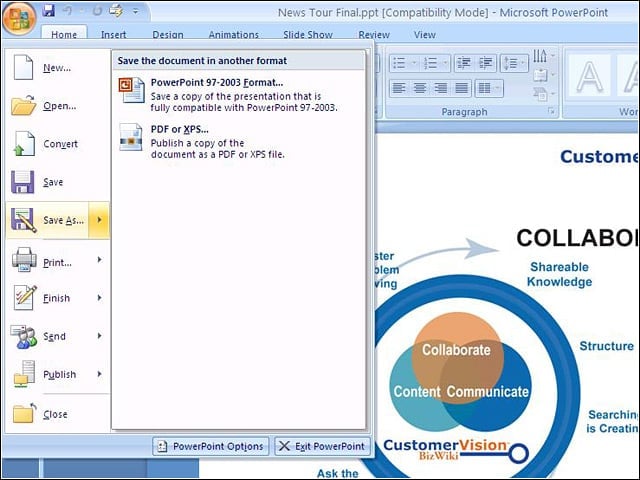
Task: Click the Quick Print icon in quick access toolbar
Action: tap(116, 11)
